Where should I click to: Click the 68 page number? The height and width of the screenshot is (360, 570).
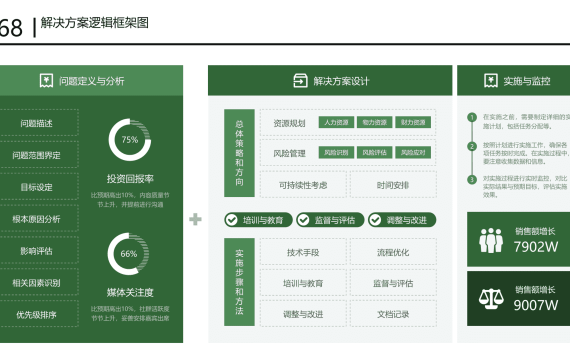pyautogui.click(x=11, y=28)
